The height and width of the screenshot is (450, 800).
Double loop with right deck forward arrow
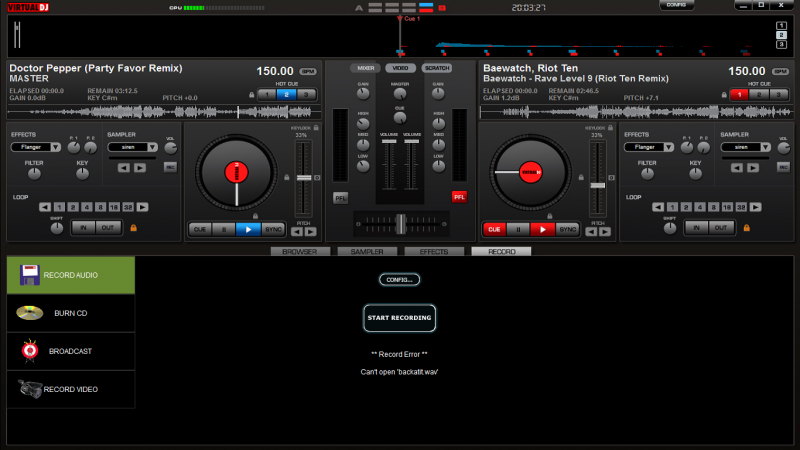(x=756, y=207)
